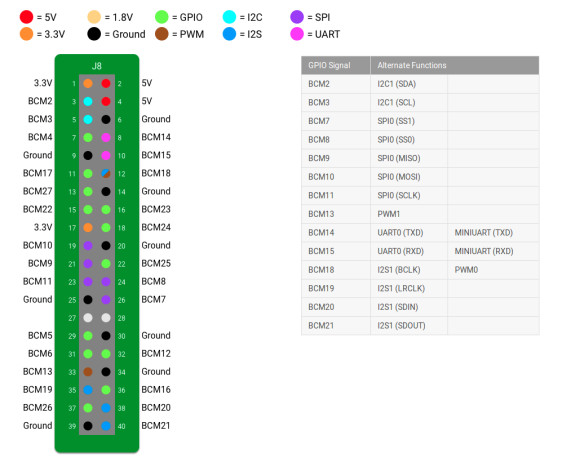Select pin 27 gray unlabeled dot
Image resolution: width=580 pixels, height=462 pixels.
(x=88, y=318)
